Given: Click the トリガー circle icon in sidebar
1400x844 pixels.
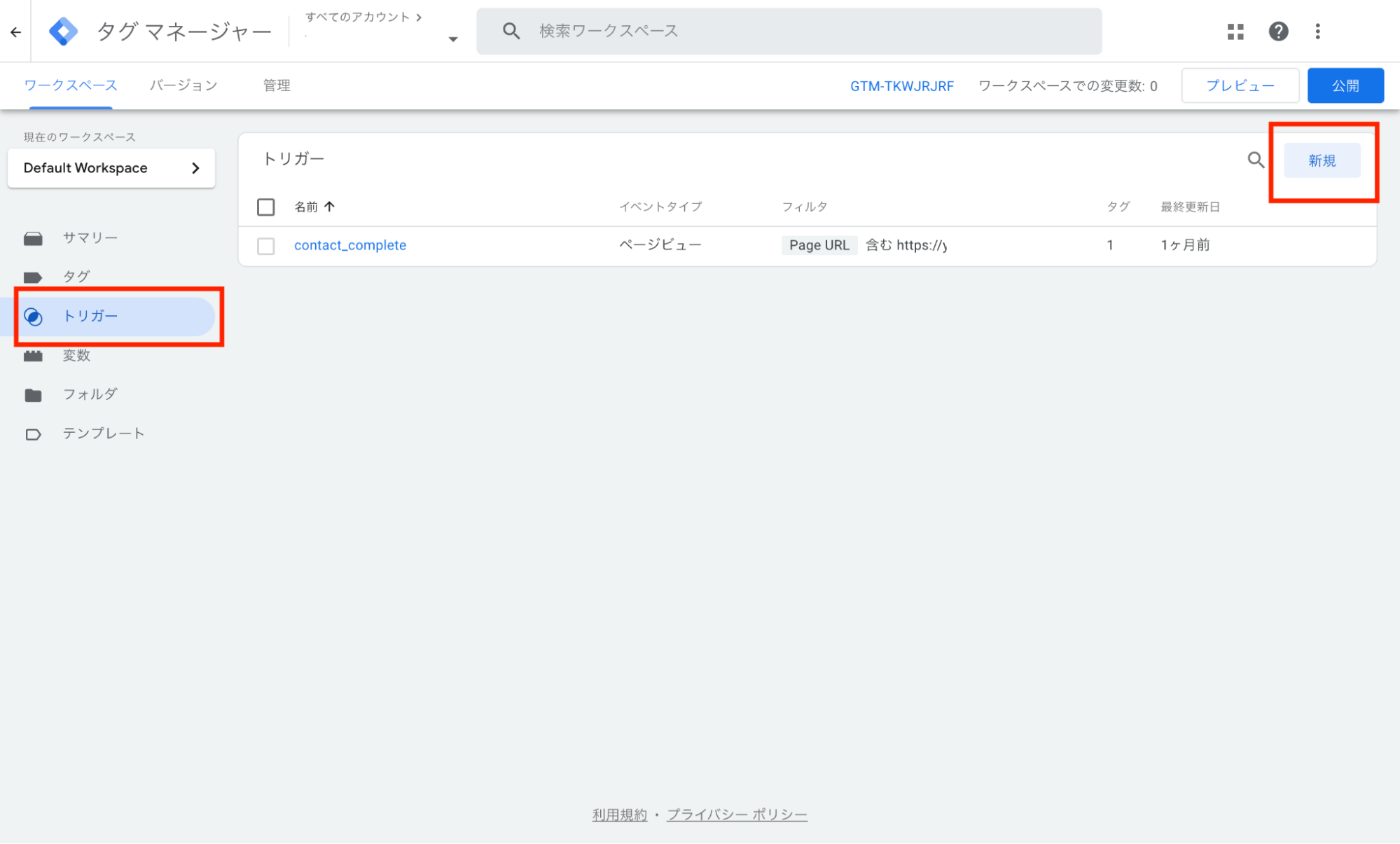Looking at the screenshot, I should (33, 317).
